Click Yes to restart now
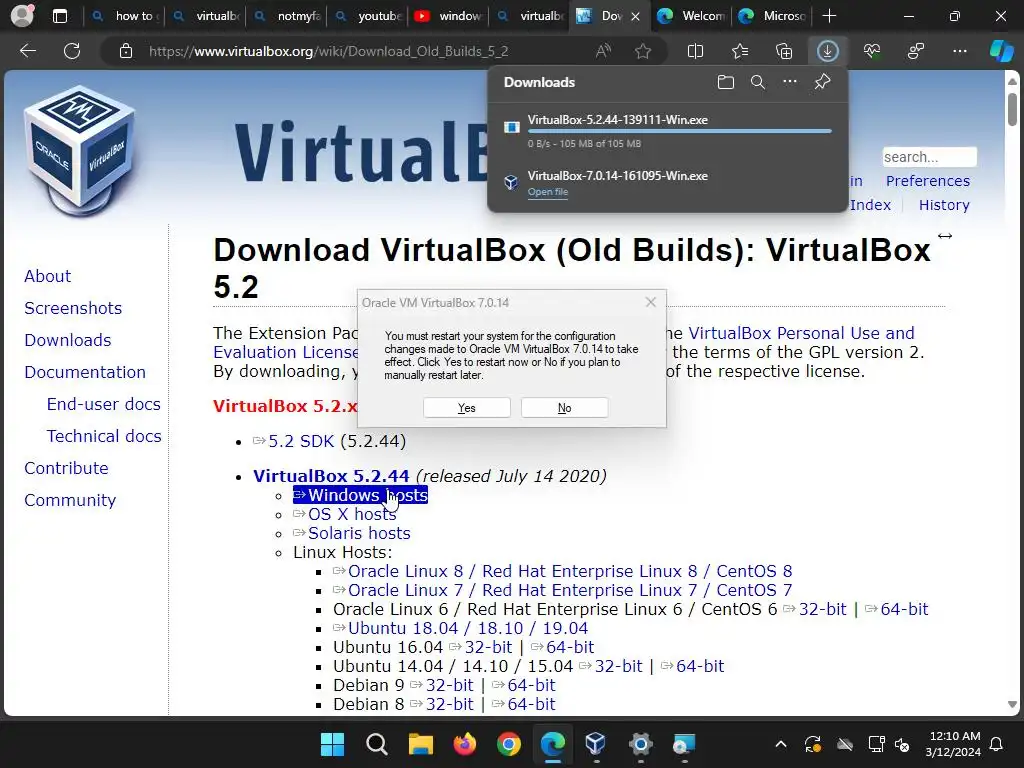 click(467, 408)
